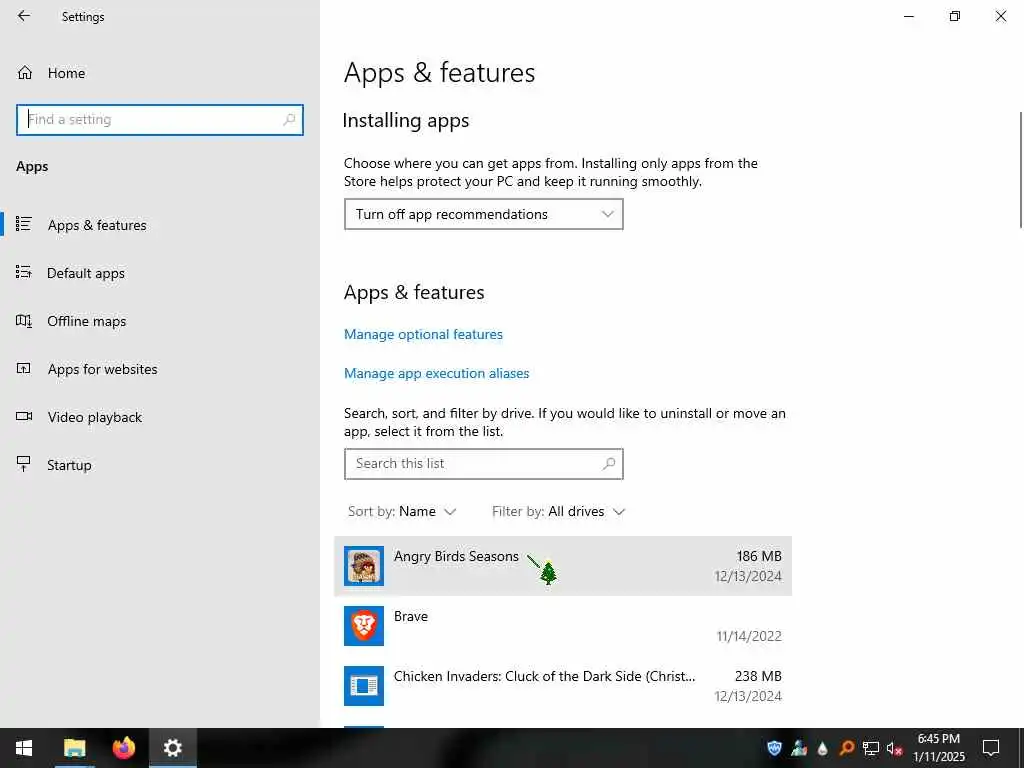1024x768 pixels.
Task: Click the Find a setting search box
Action: [x=159, y=120]
